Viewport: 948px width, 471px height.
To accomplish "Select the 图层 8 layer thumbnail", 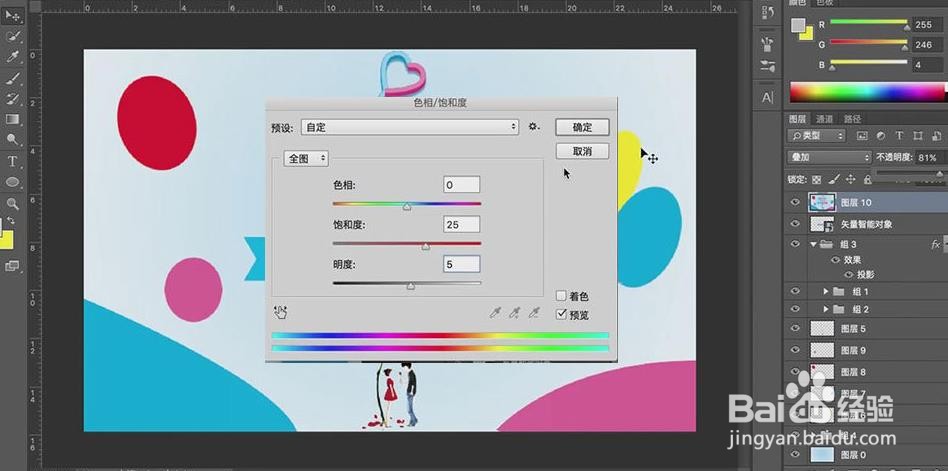I will pos(822,371).
